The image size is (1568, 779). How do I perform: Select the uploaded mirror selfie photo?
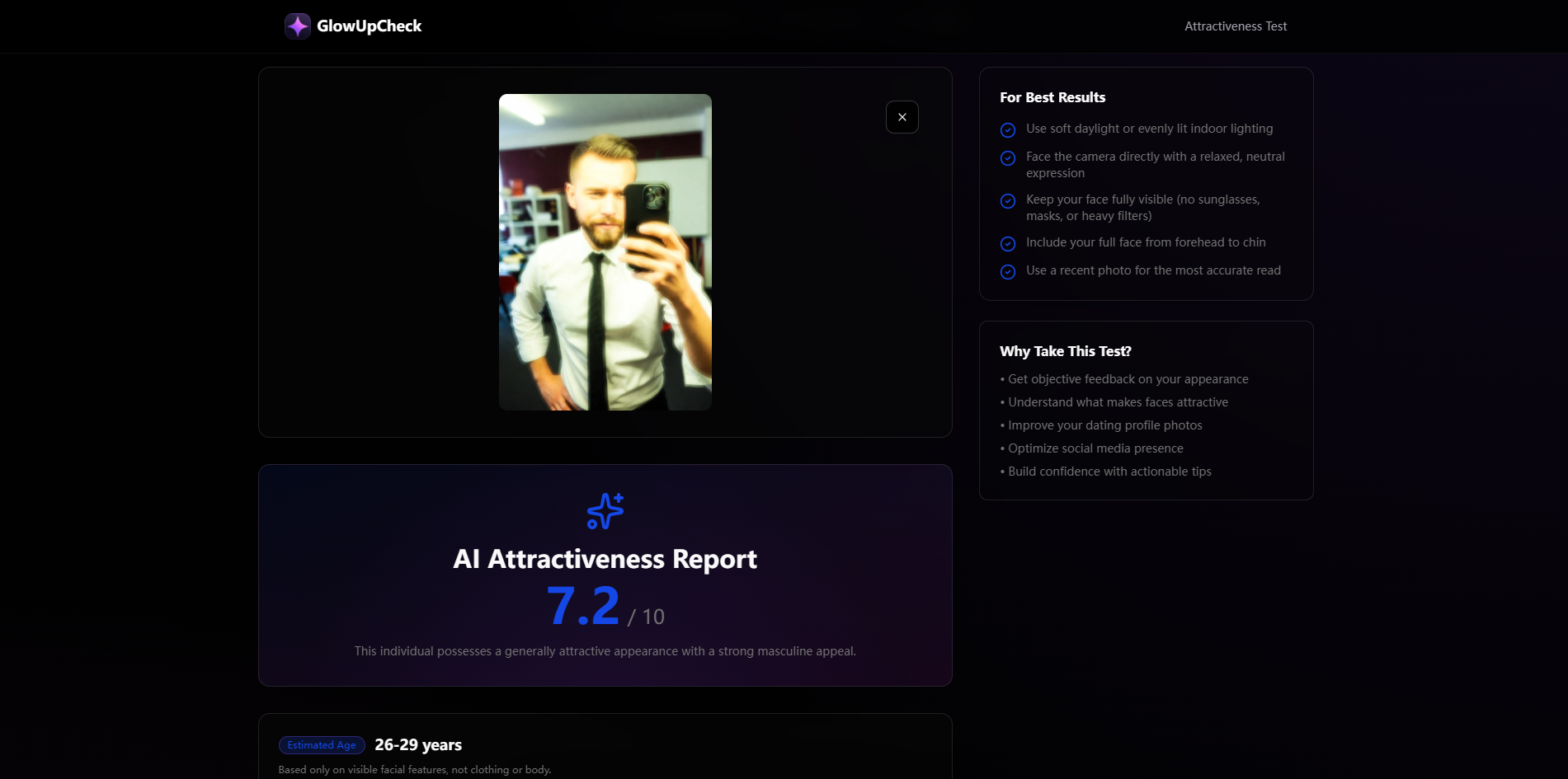pyautogui.click(x=605, y=251)
